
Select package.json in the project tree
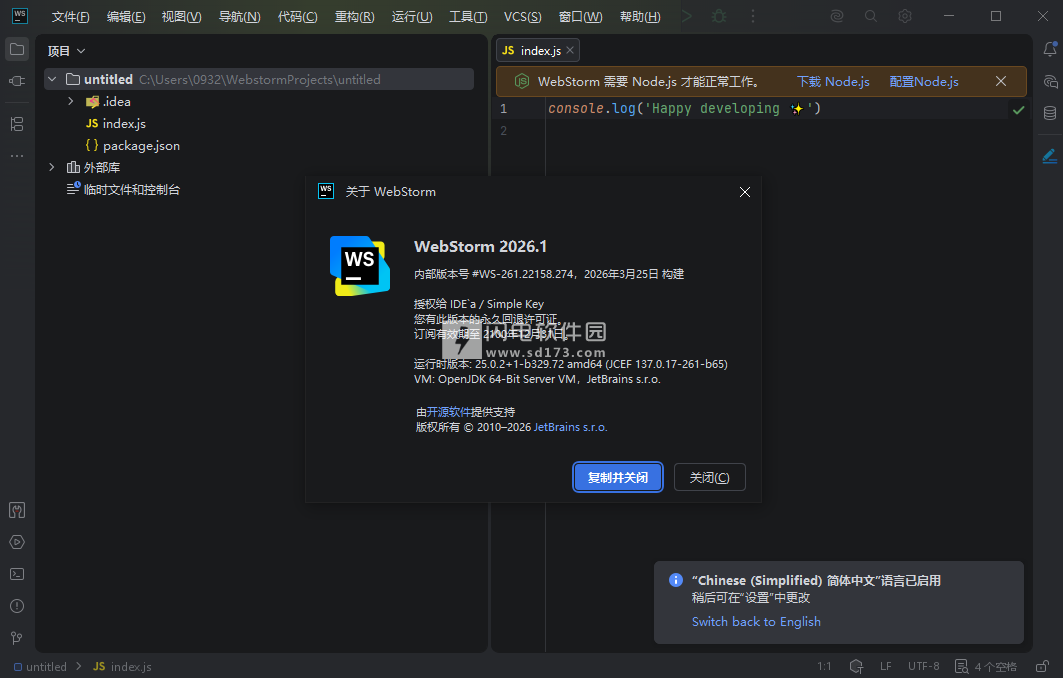point(141,145)
